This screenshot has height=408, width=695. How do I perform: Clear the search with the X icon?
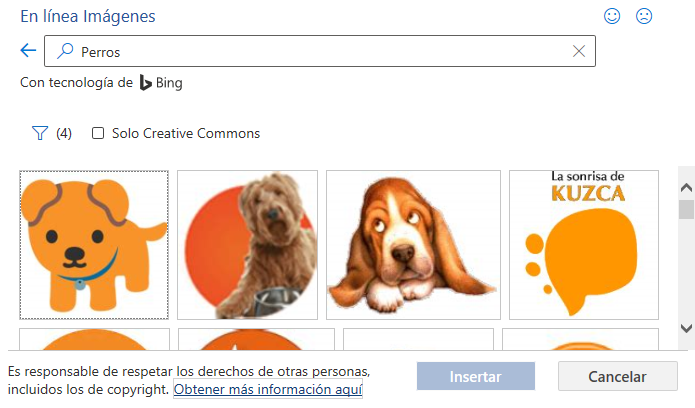[579, 51]
